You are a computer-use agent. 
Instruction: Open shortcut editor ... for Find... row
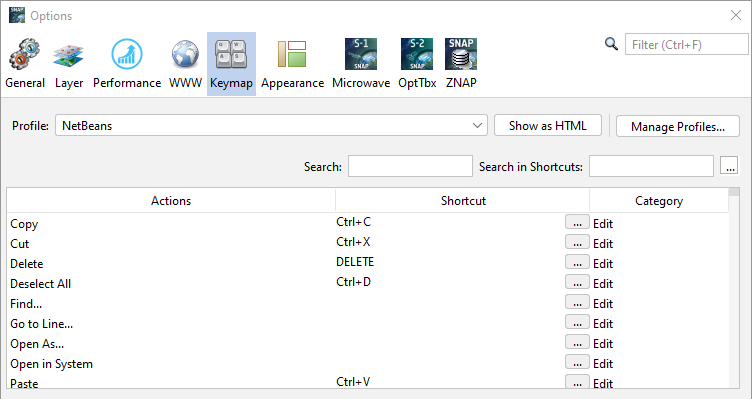(577, 303)
